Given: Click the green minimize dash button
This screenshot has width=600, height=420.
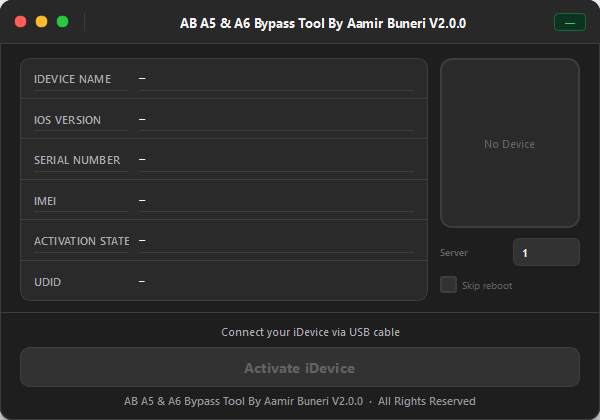Looking at the screenshot, I should (x=570, y=23).
